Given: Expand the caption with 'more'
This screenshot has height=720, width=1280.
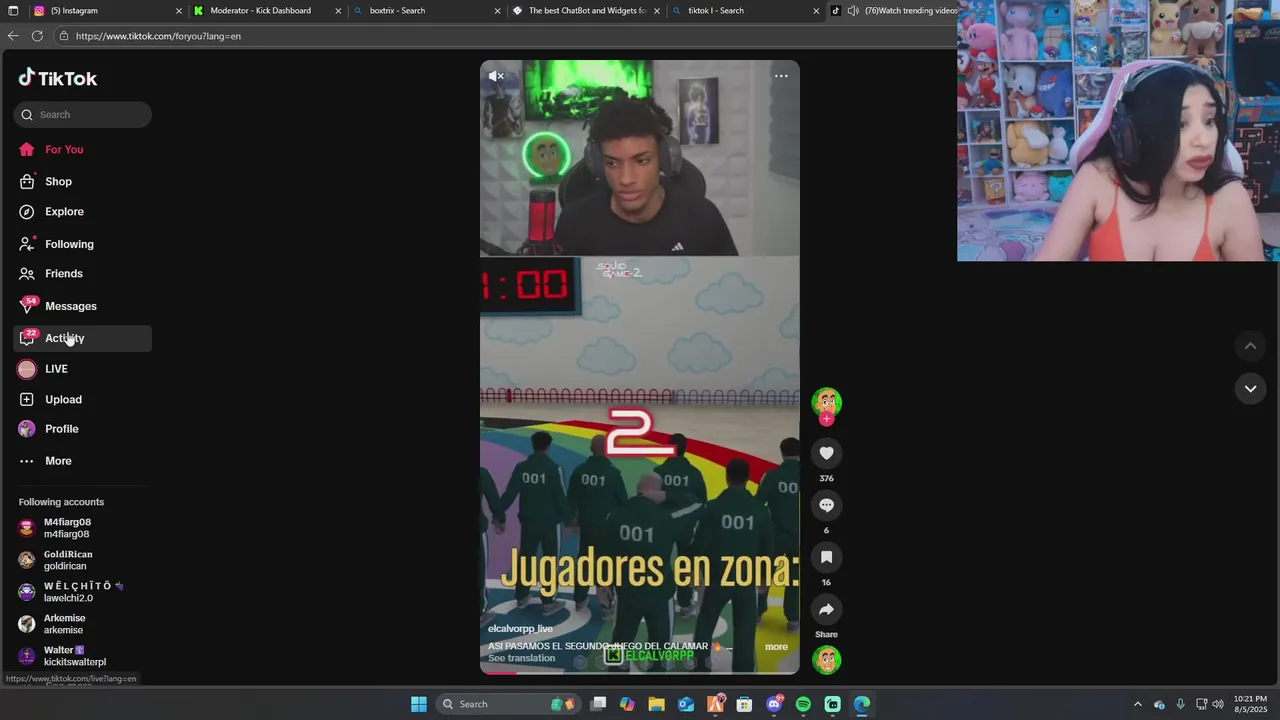Looking at the screenshot, I should (x=776, y=647).
